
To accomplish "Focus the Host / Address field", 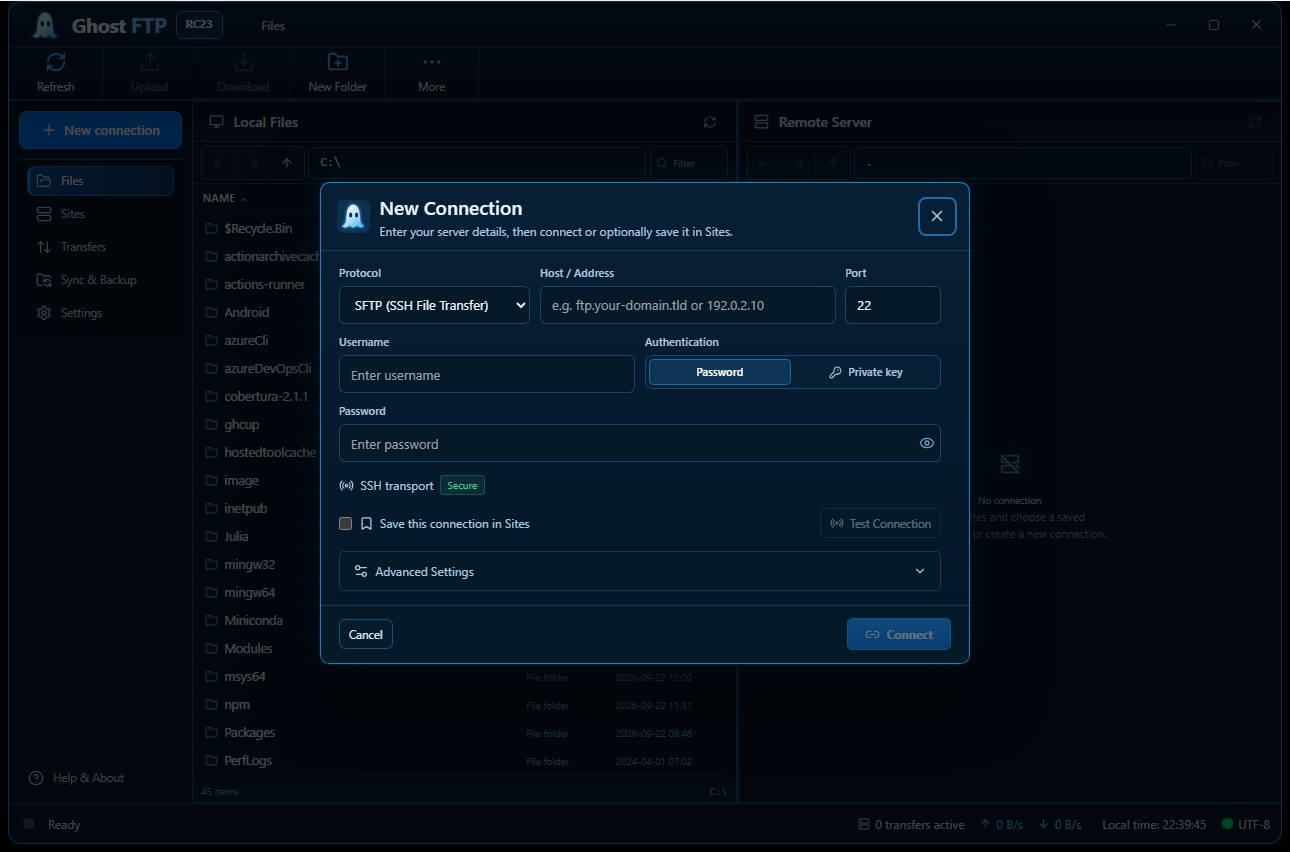I will (688, 305).
